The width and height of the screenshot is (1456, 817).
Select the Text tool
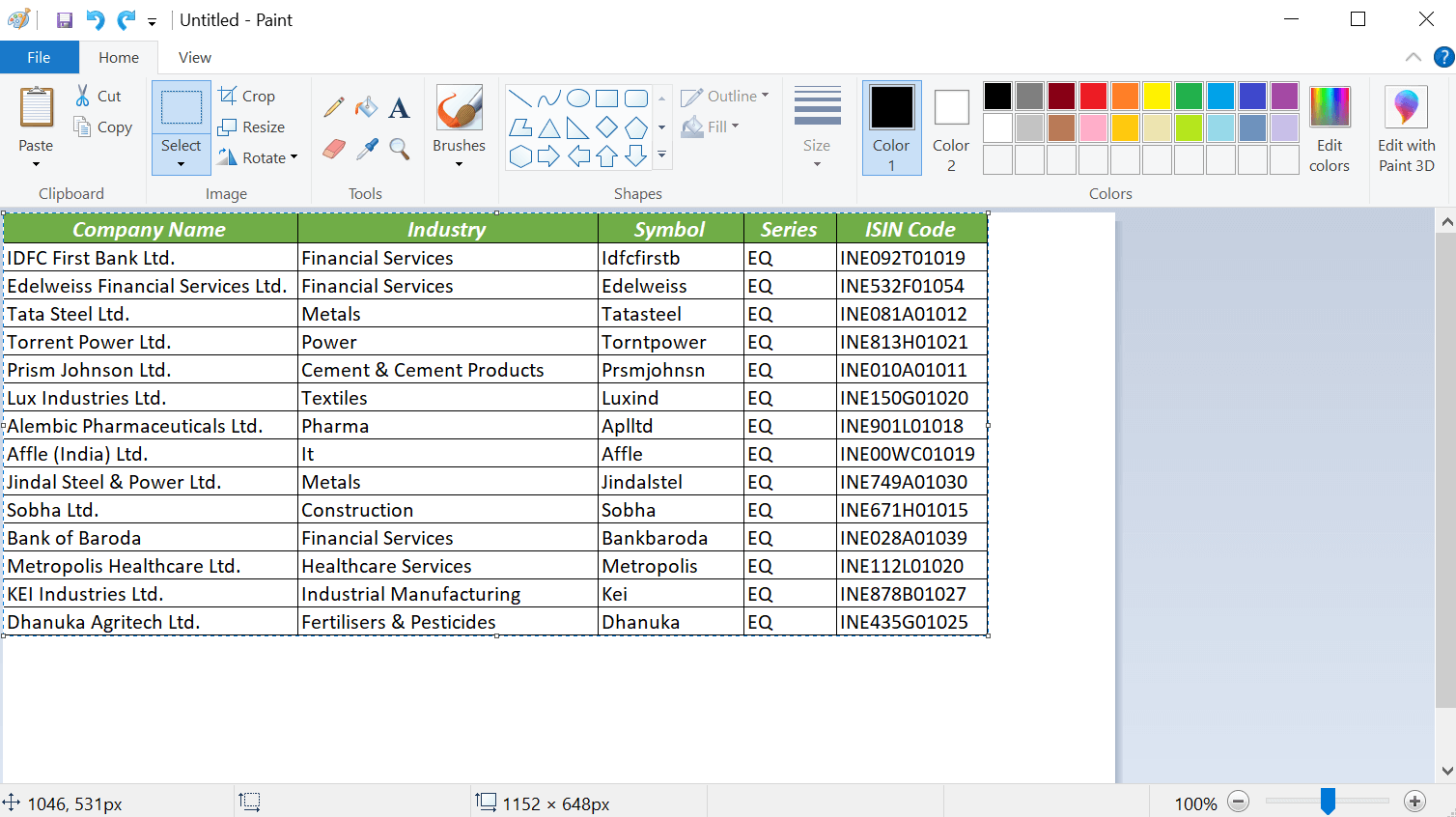tap(399, 107)
